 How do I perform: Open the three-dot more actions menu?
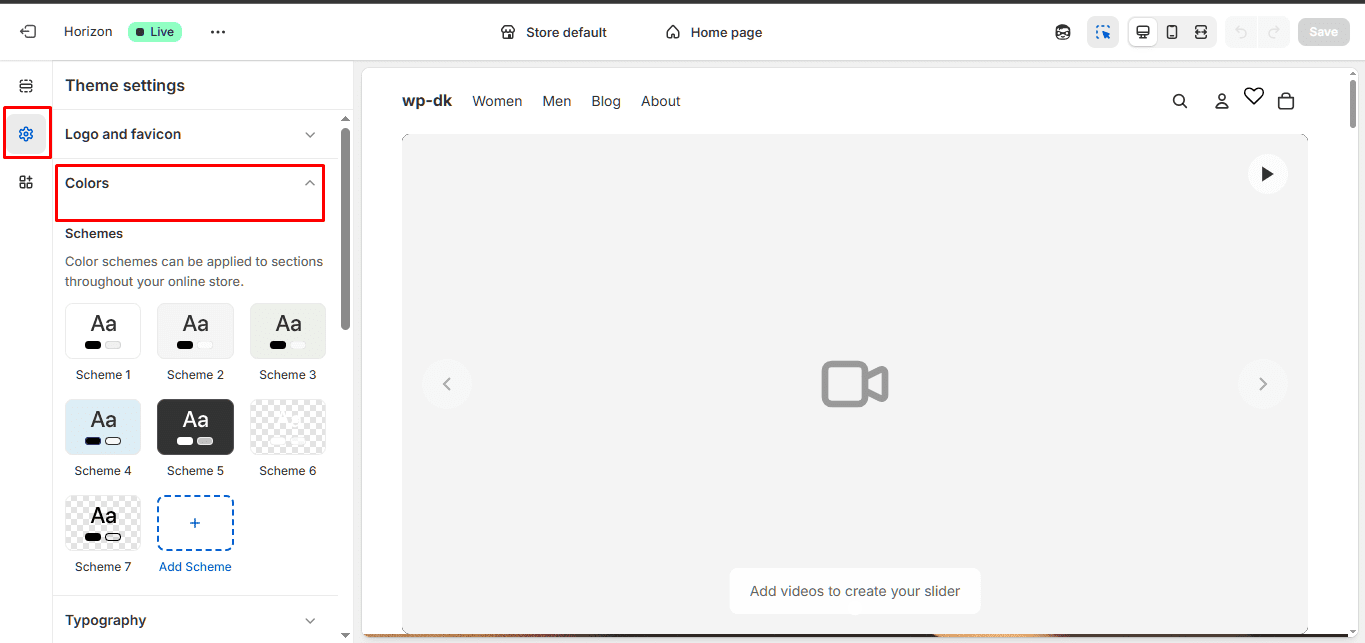218,32
